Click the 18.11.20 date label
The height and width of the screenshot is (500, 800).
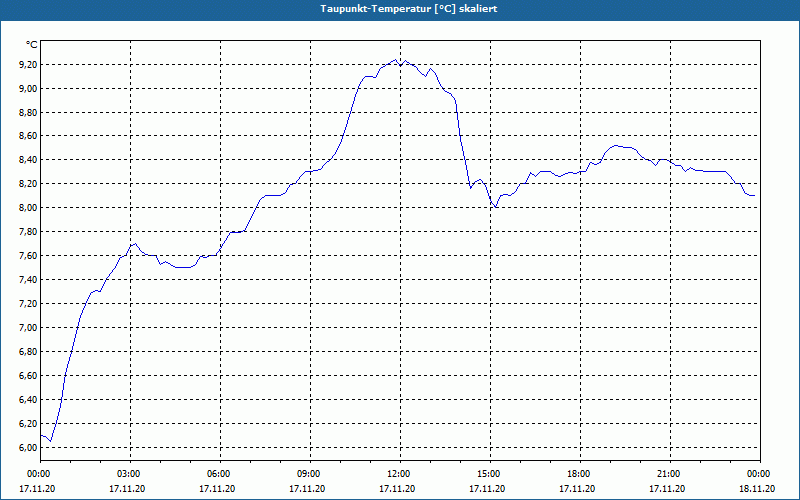757,489
